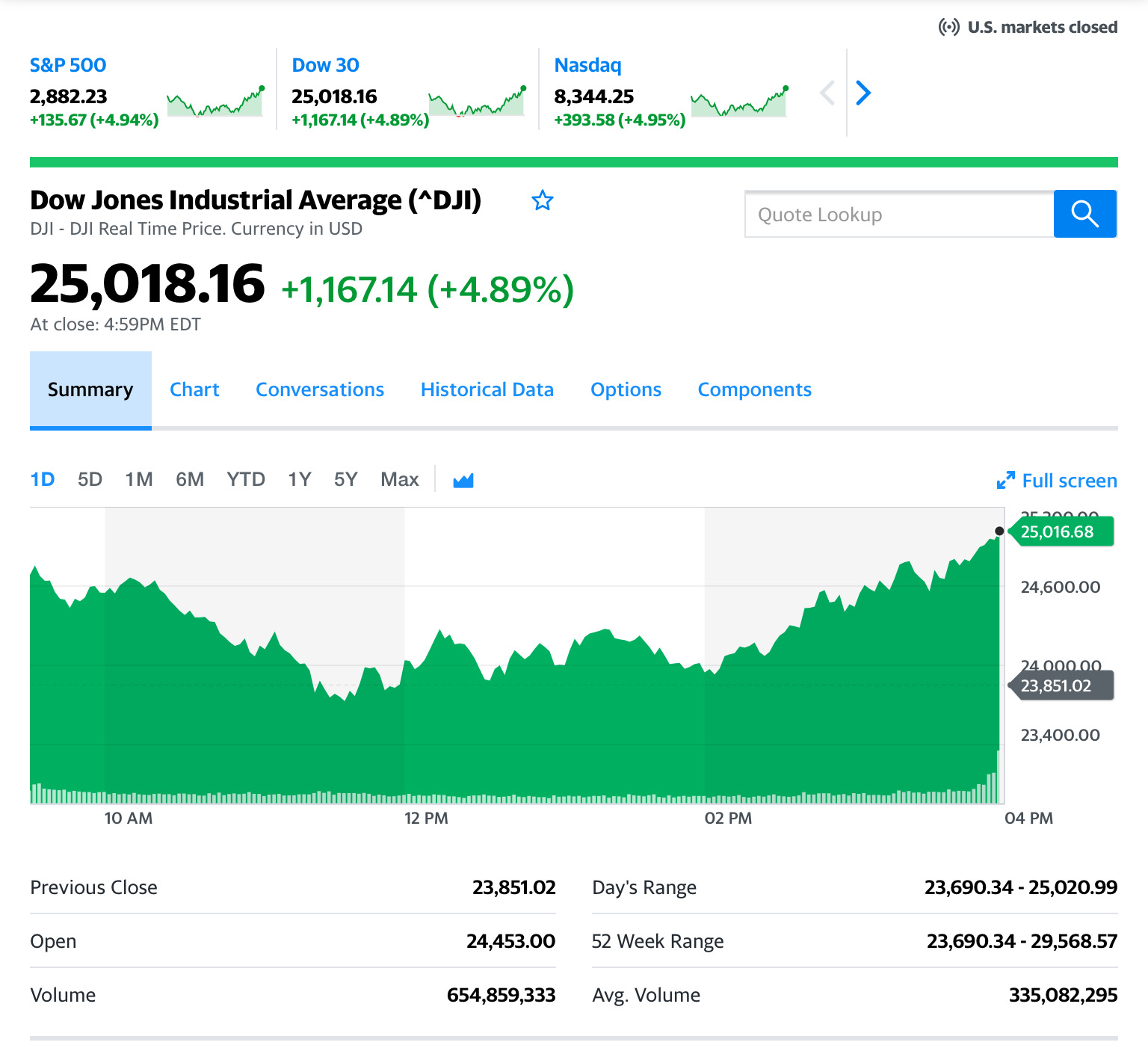This screenshot has height=1060, width=1148.
Task: Click the Avg. Volume value 335,082,295
Action: pos(1064,995)
